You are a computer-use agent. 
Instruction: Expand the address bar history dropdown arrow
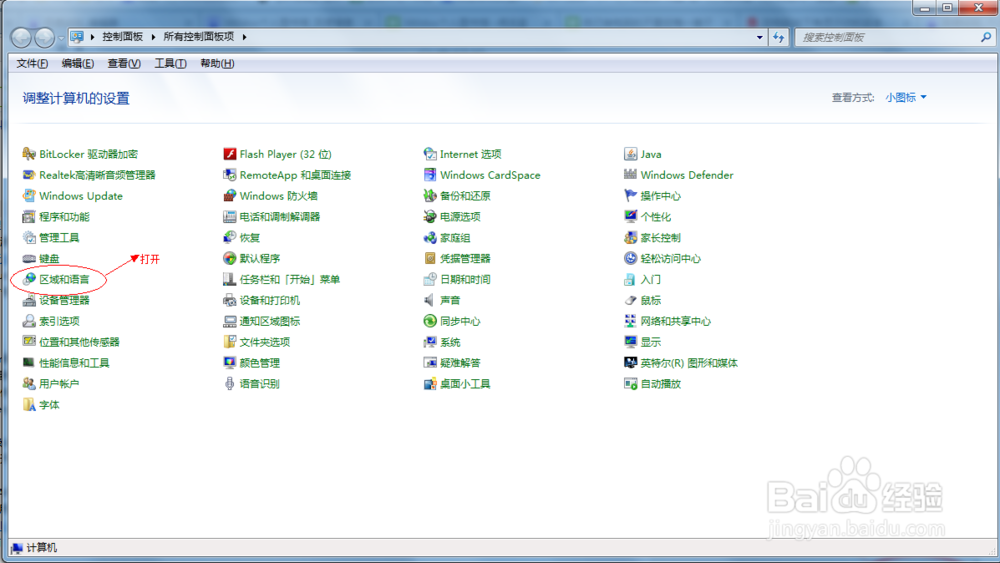coord(760,37)
